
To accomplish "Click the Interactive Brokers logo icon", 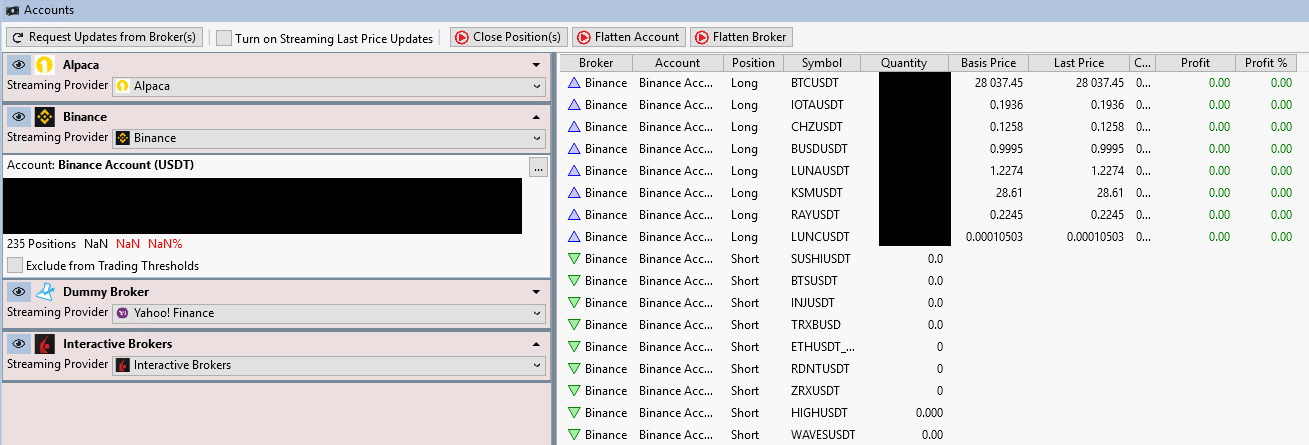I will click(x=44, y=344).
